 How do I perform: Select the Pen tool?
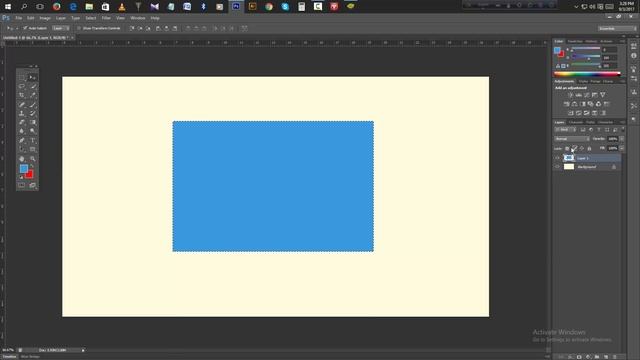pos(22,140)
